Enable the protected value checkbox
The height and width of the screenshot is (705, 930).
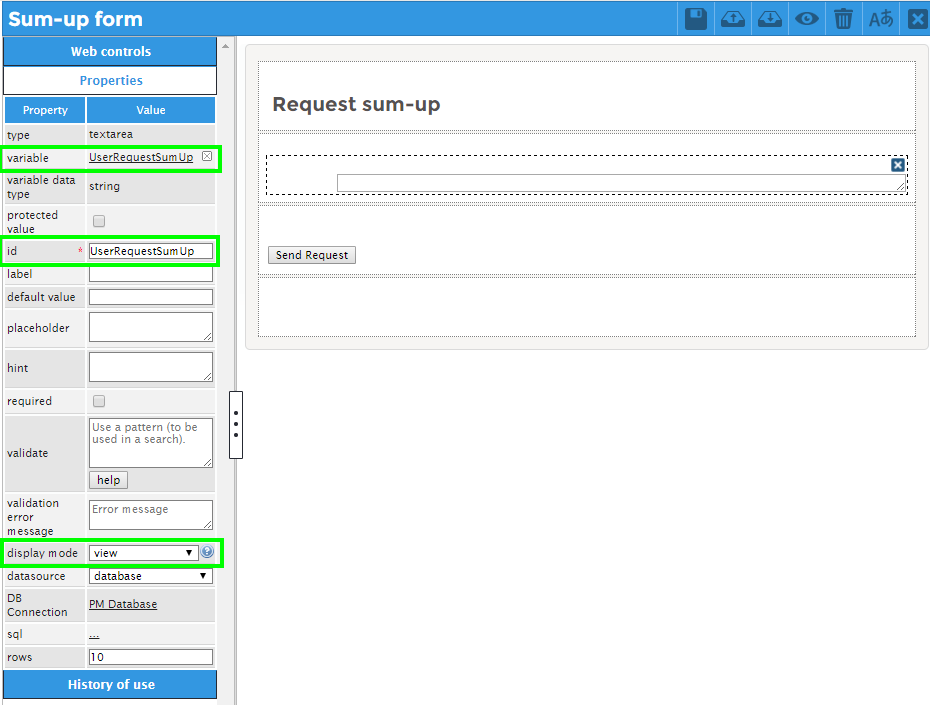tap(99, 221)
